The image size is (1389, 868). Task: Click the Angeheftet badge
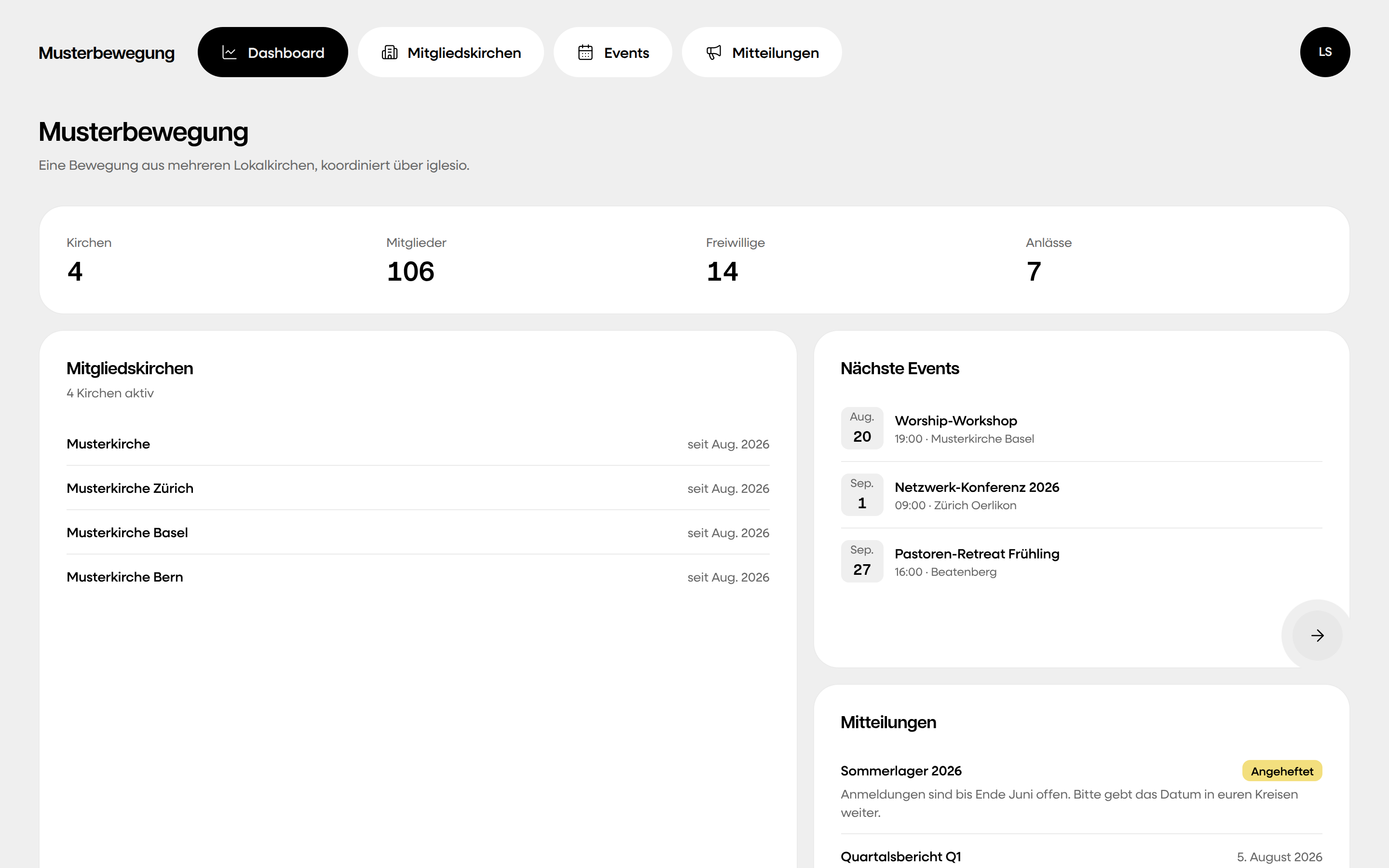pyautogui.click(x=1281, y=771)
